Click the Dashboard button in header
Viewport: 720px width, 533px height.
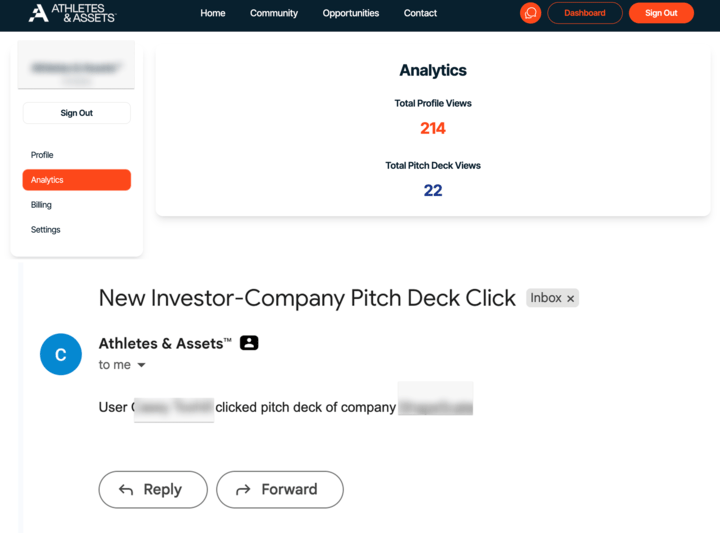(585, 13)
